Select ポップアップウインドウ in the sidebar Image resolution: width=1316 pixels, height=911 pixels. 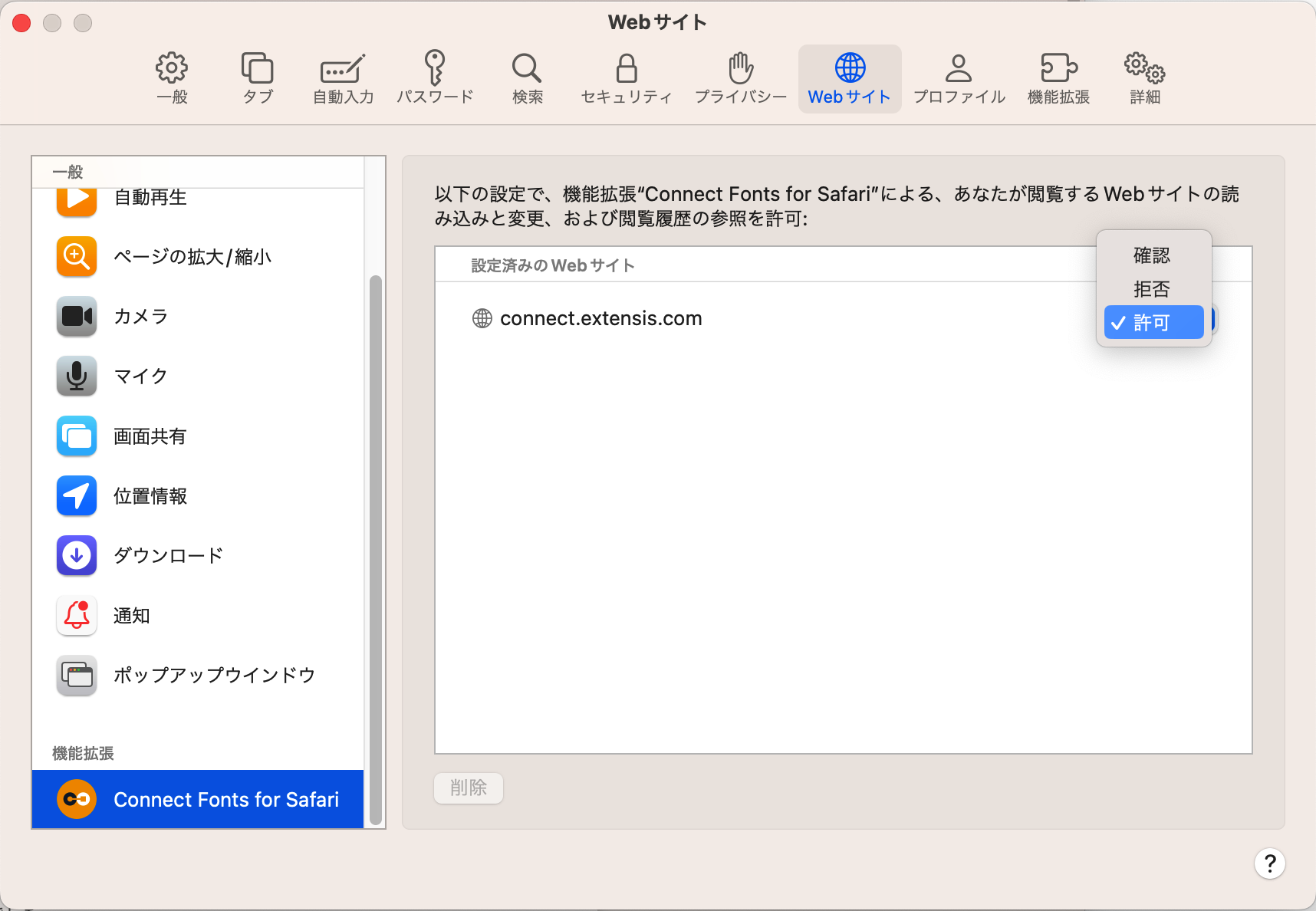pos(198,675)
